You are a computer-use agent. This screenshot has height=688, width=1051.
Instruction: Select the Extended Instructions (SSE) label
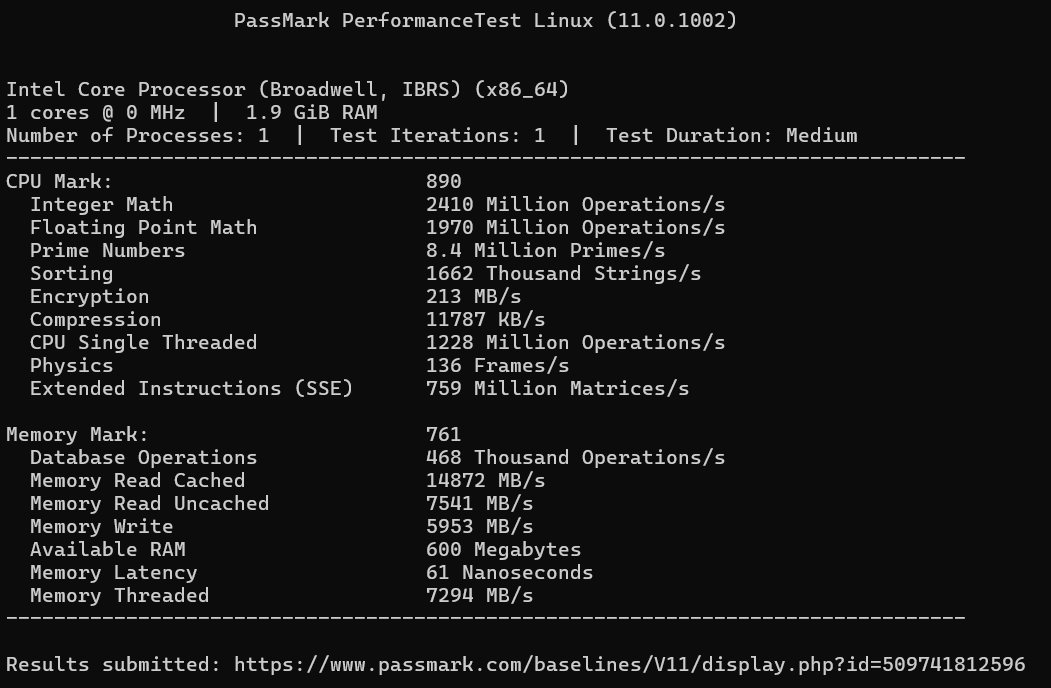click(192, 389)
